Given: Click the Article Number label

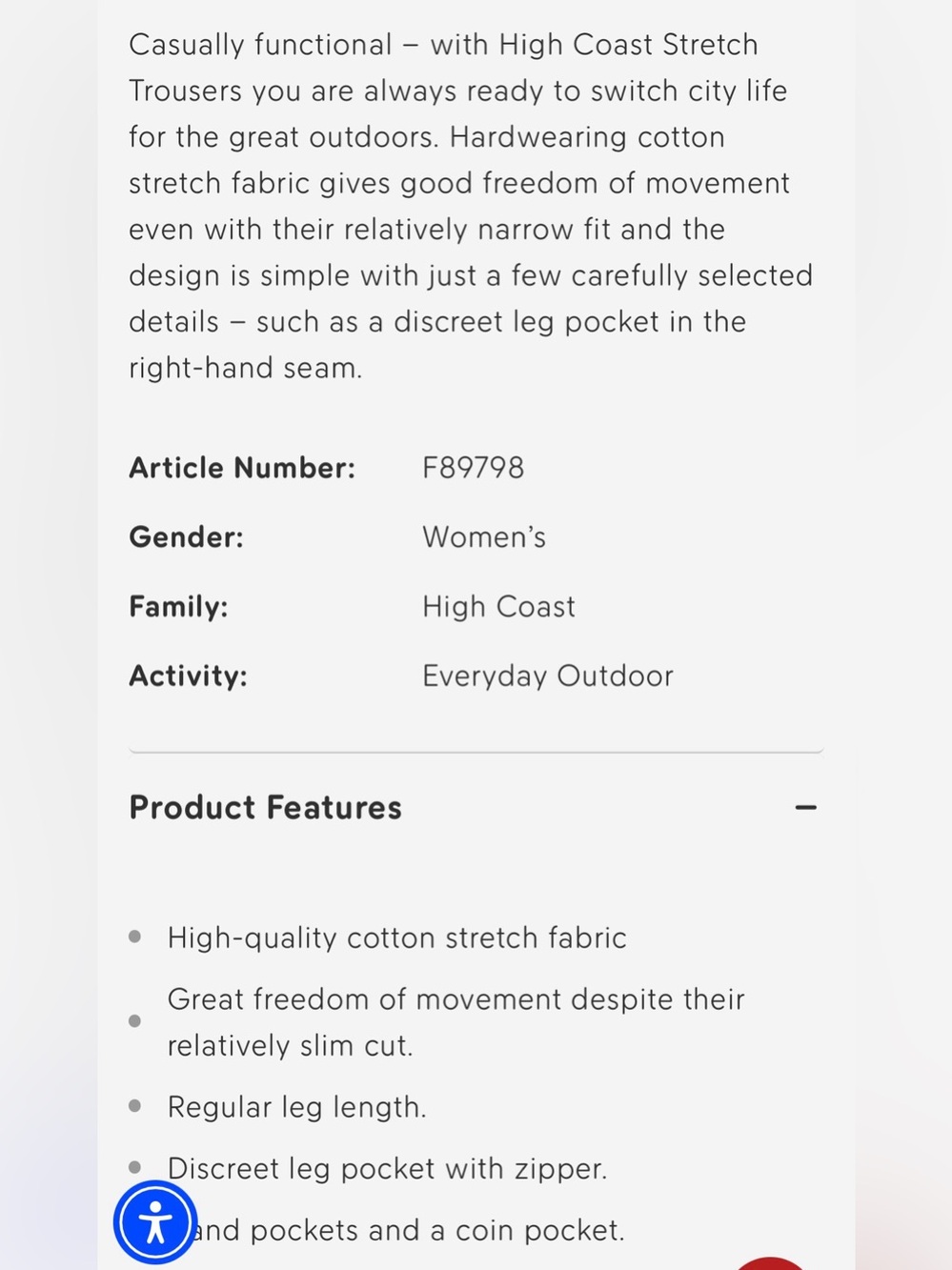Looking at the screenshot, I should [242, 468].
